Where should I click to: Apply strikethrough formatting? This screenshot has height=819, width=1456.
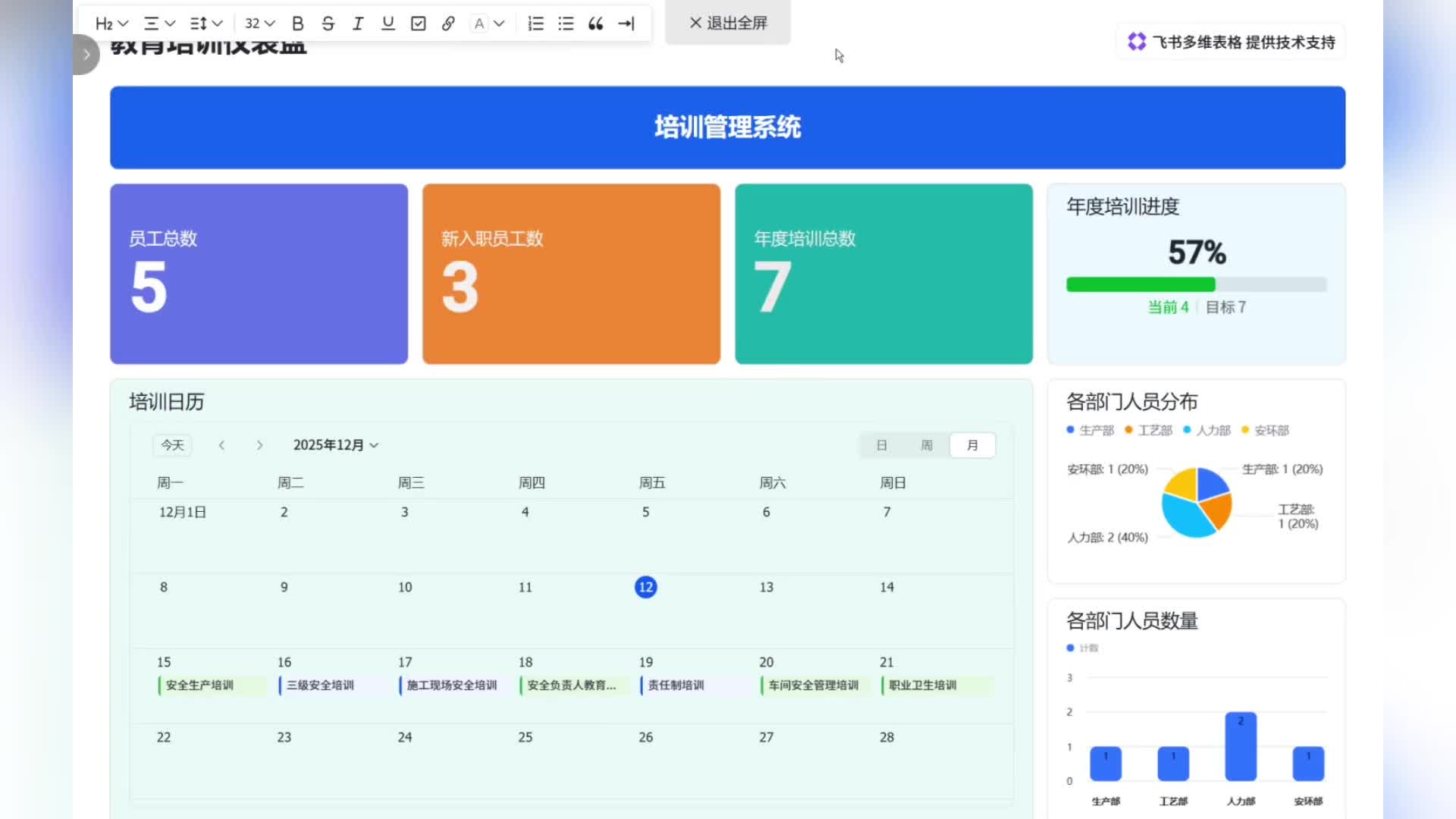pyautogui.click(x=328, y=24)
